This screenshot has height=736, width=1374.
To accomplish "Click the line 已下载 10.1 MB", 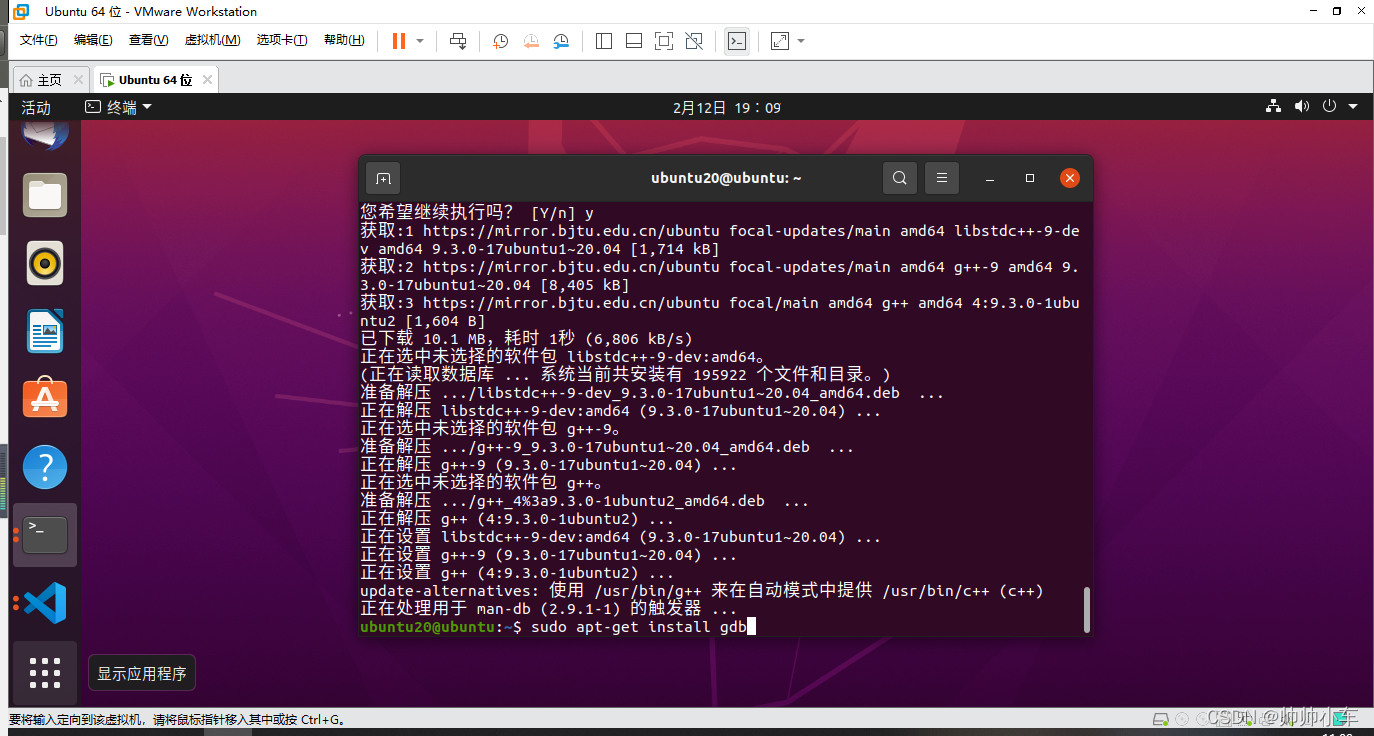I will (526, 339).
